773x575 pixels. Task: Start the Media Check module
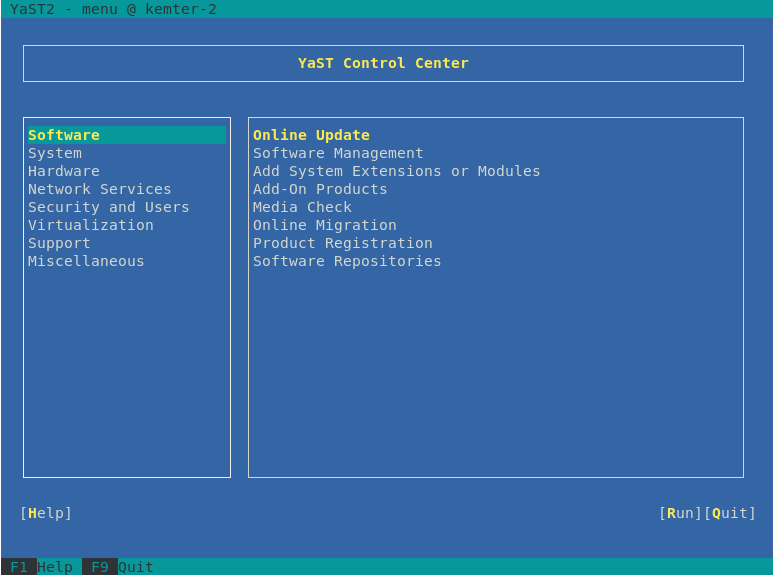[302, 207]
